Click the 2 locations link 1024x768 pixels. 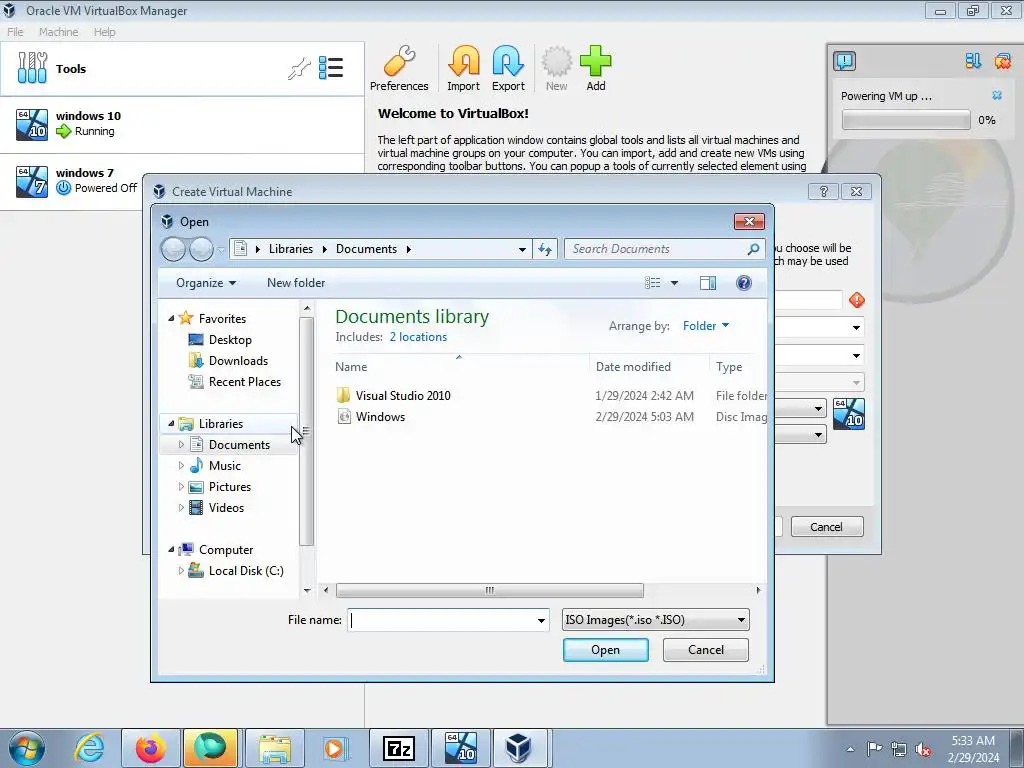(418, 337)
